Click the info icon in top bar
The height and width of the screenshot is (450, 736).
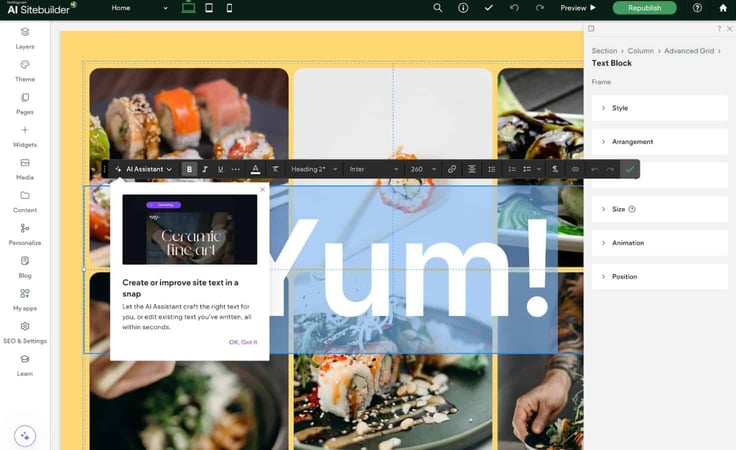pyautogui.click(x=463, y=8)
